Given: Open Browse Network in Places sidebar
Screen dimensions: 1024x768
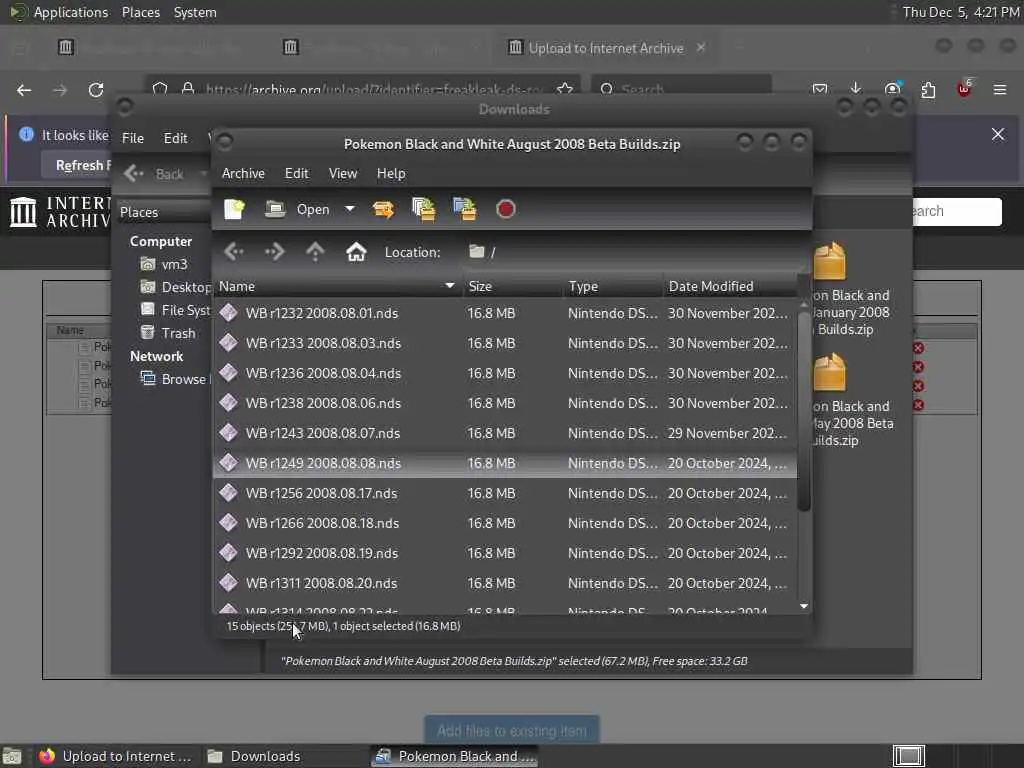Looking at the screenshot, I should [x=175, y=379].
